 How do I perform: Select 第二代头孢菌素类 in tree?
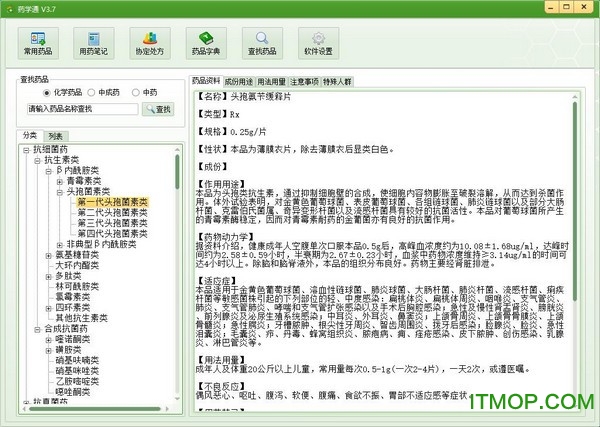click(x=112, y=213)
